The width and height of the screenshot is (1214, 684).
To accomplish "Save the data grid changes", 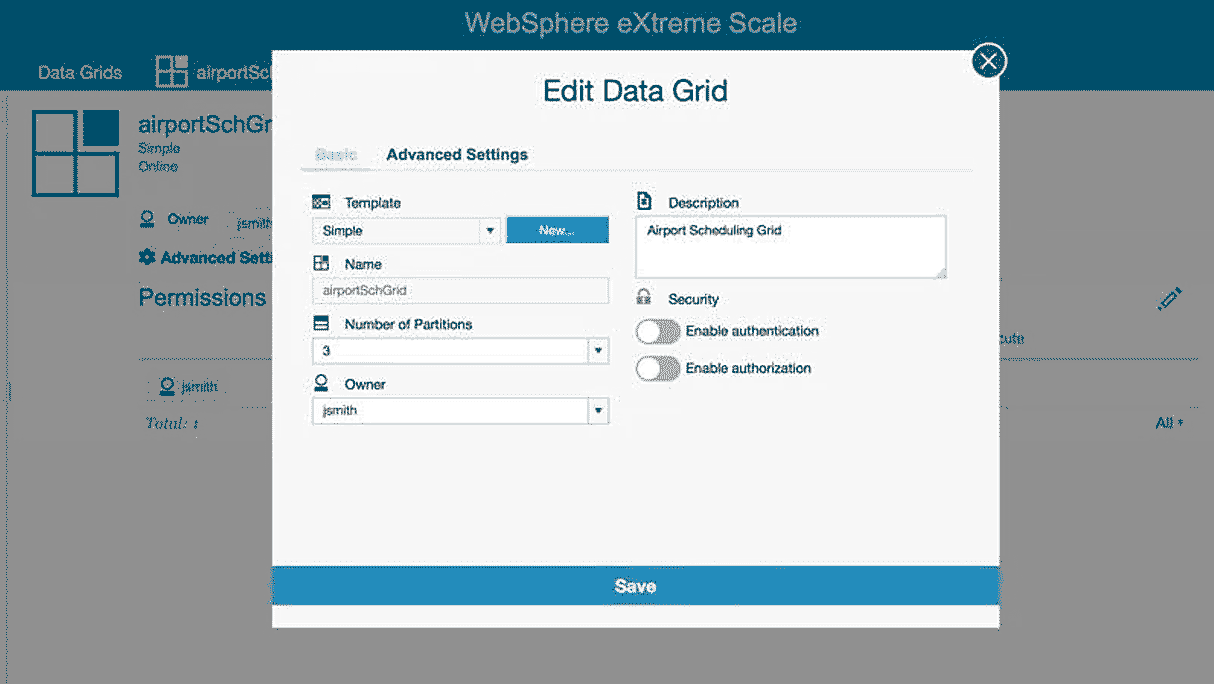I will 635,586.
